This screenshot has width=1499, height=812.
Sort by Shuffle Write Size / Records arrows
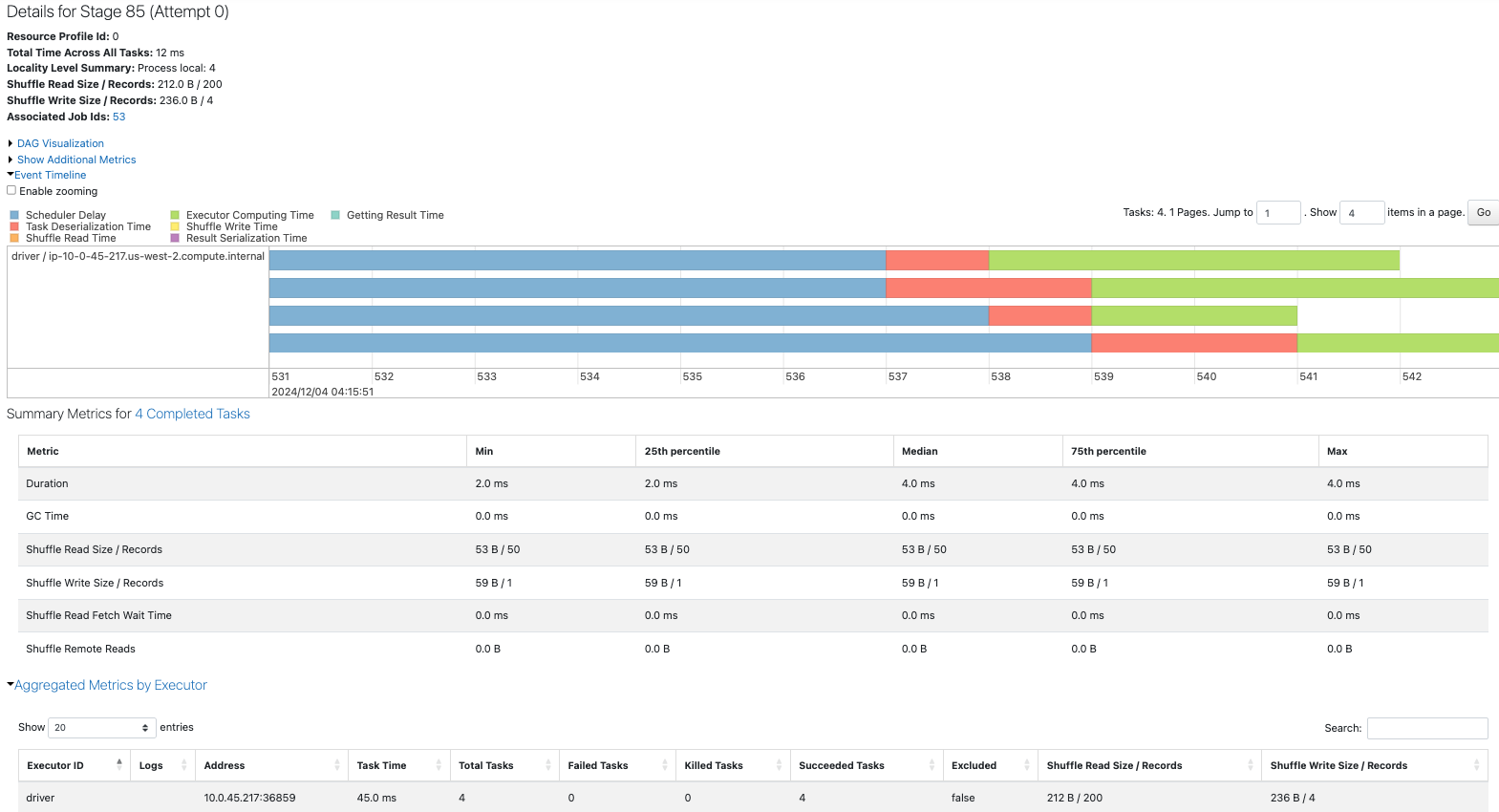[1477, 765]
